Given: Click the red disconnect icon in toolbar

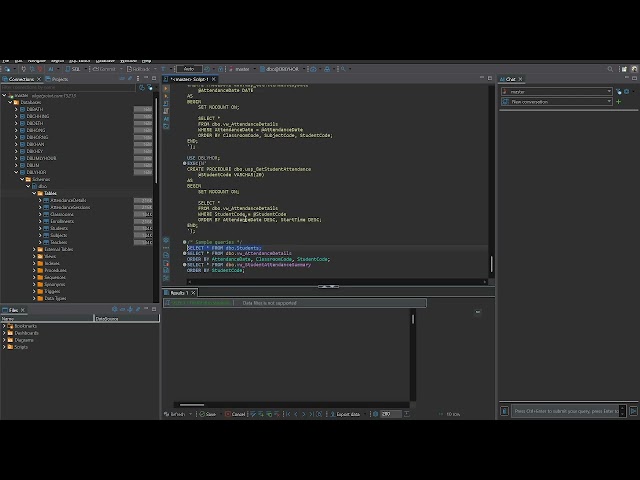Looking at the screenshot, I should [x=40, y=69].
